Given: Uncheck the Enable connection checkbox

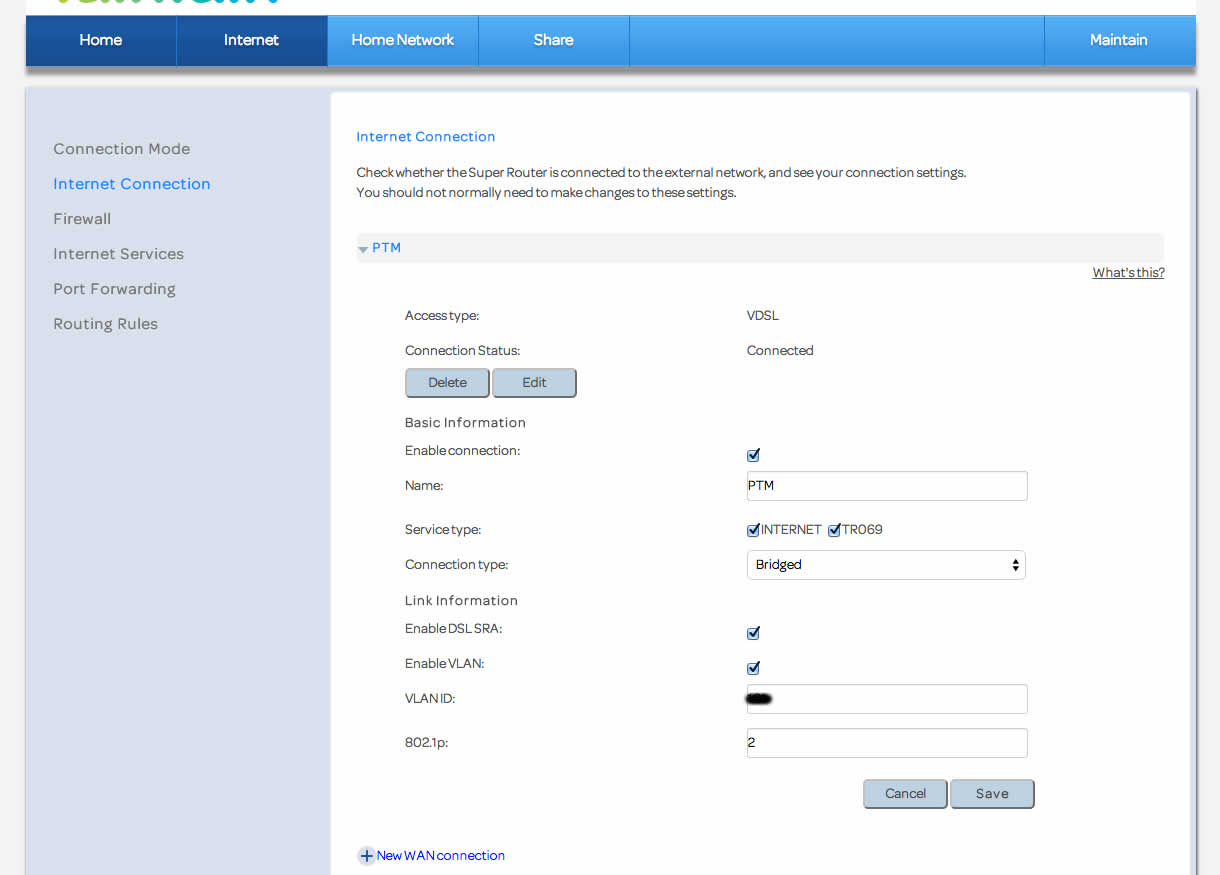Looking at the screenshot, I should pos(754,455).
